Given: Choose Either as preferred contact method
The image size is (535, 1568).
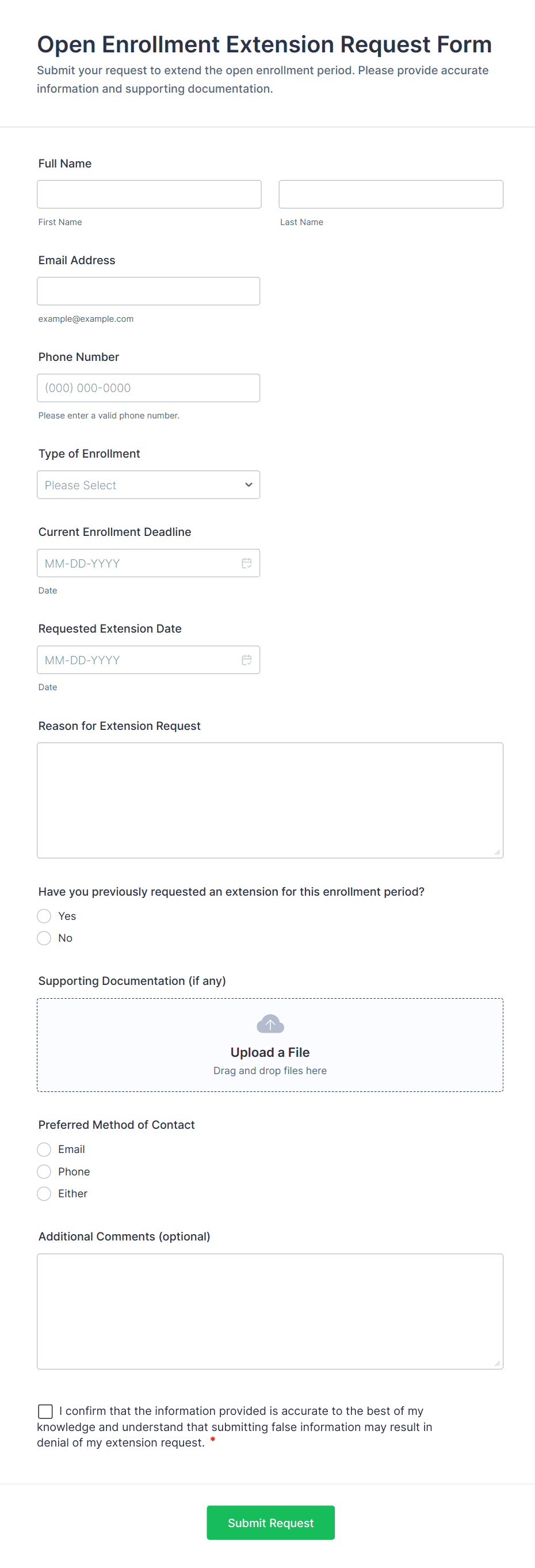Looking at the screenshot, I should click(x=44, y=1194).
